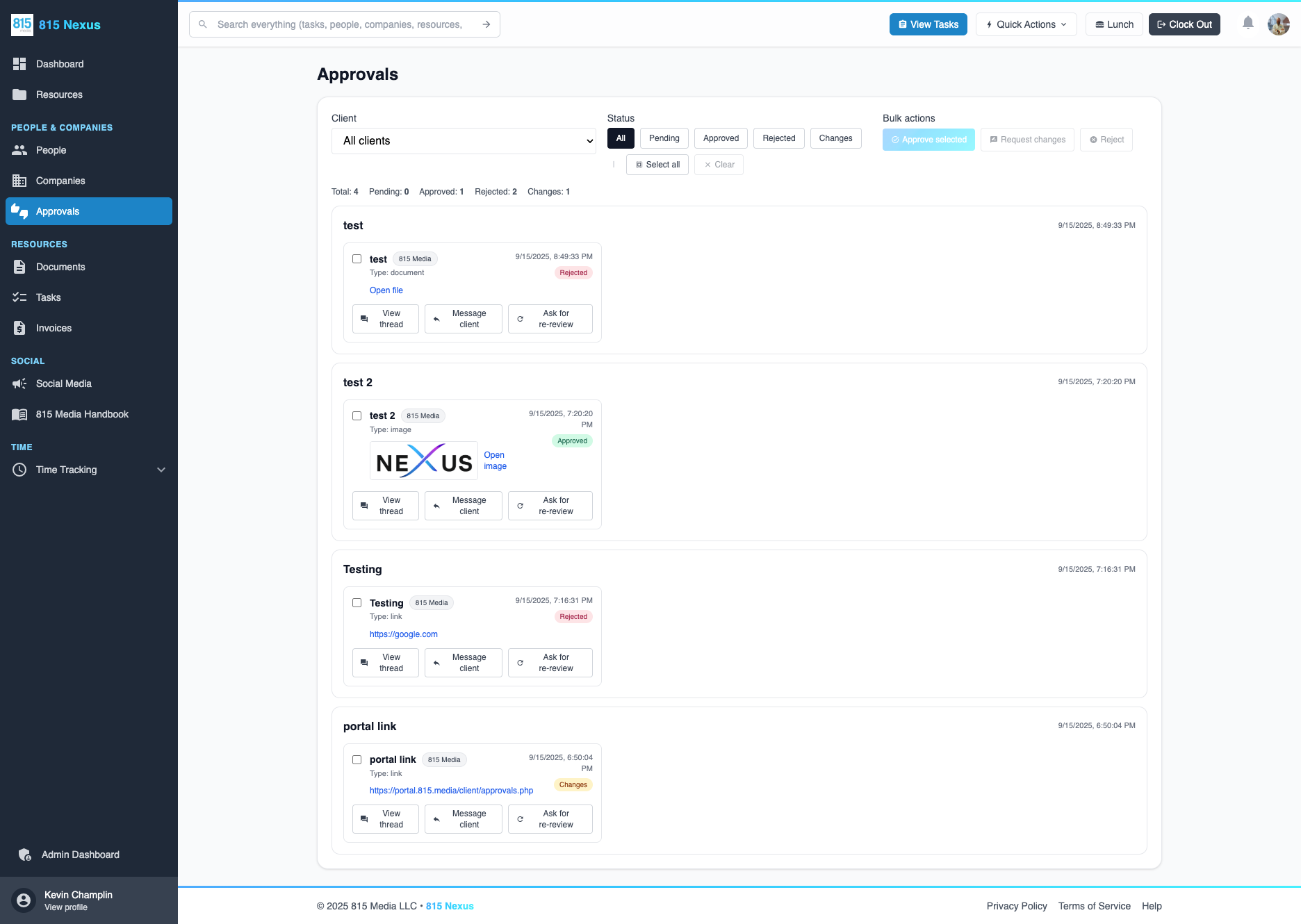Click Message client on Testing card
The height and width of the screenshot is (924, 1301).
pos(464,663)
